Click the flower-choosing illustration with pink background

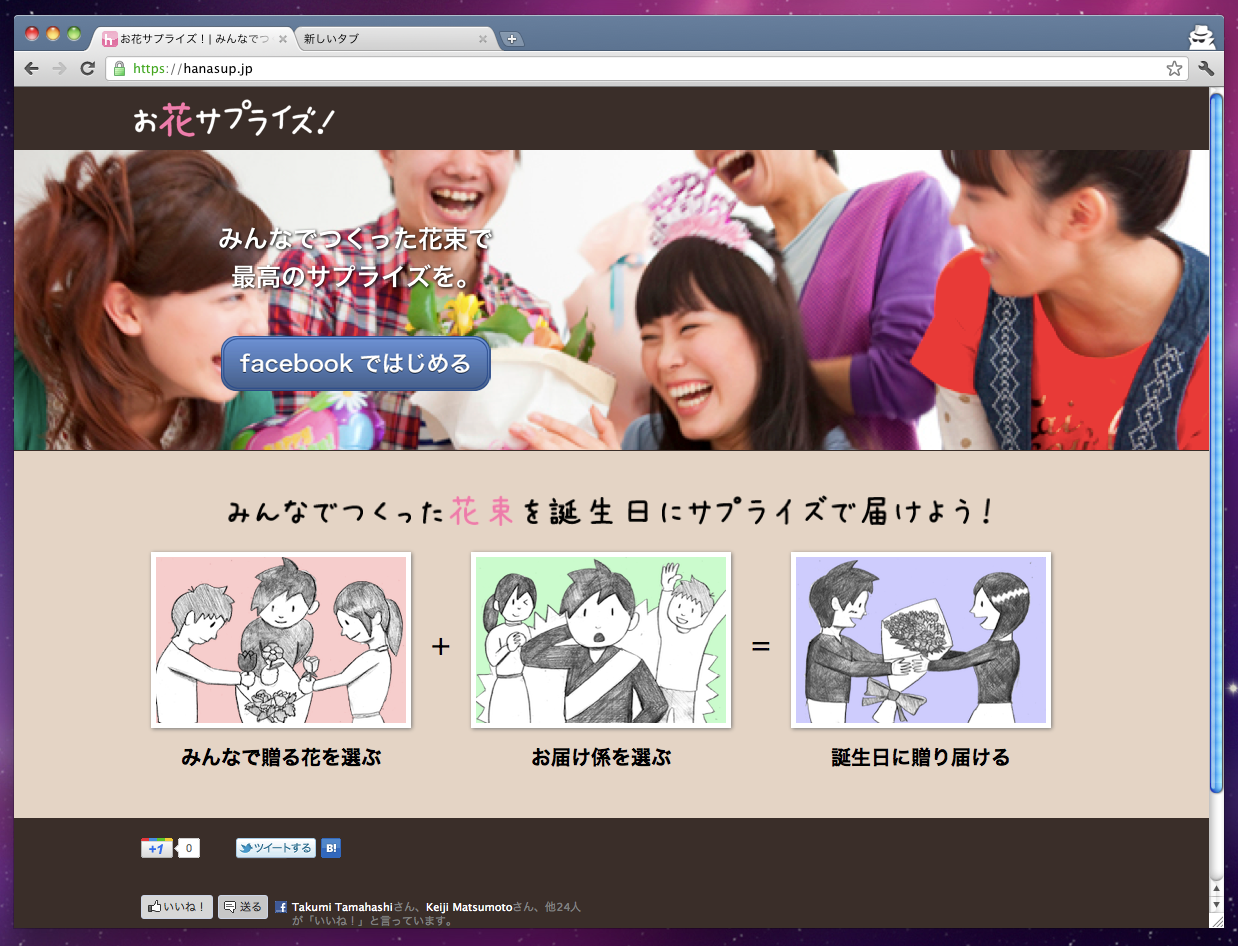[281, 640]
